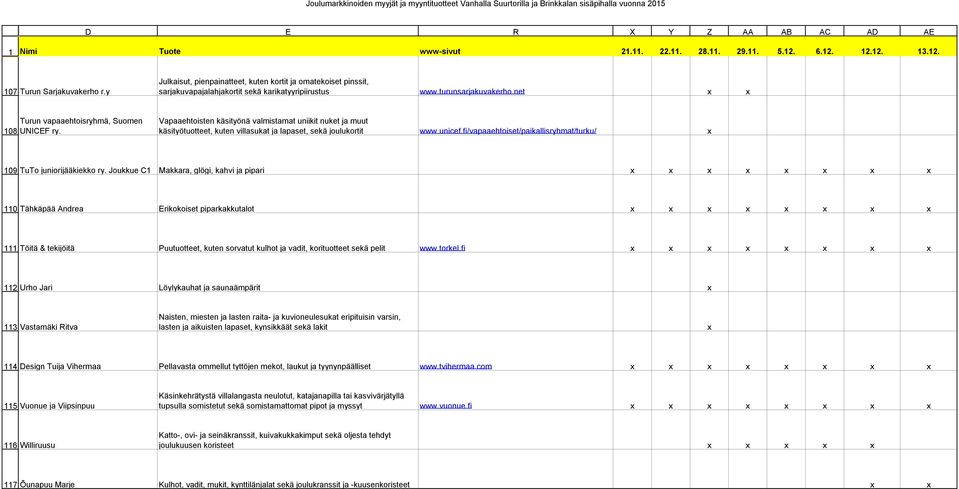Image resolution: width=959 pixels, height=489 pixels.
Task: Select column AB header
Action: tap(786, 31)
